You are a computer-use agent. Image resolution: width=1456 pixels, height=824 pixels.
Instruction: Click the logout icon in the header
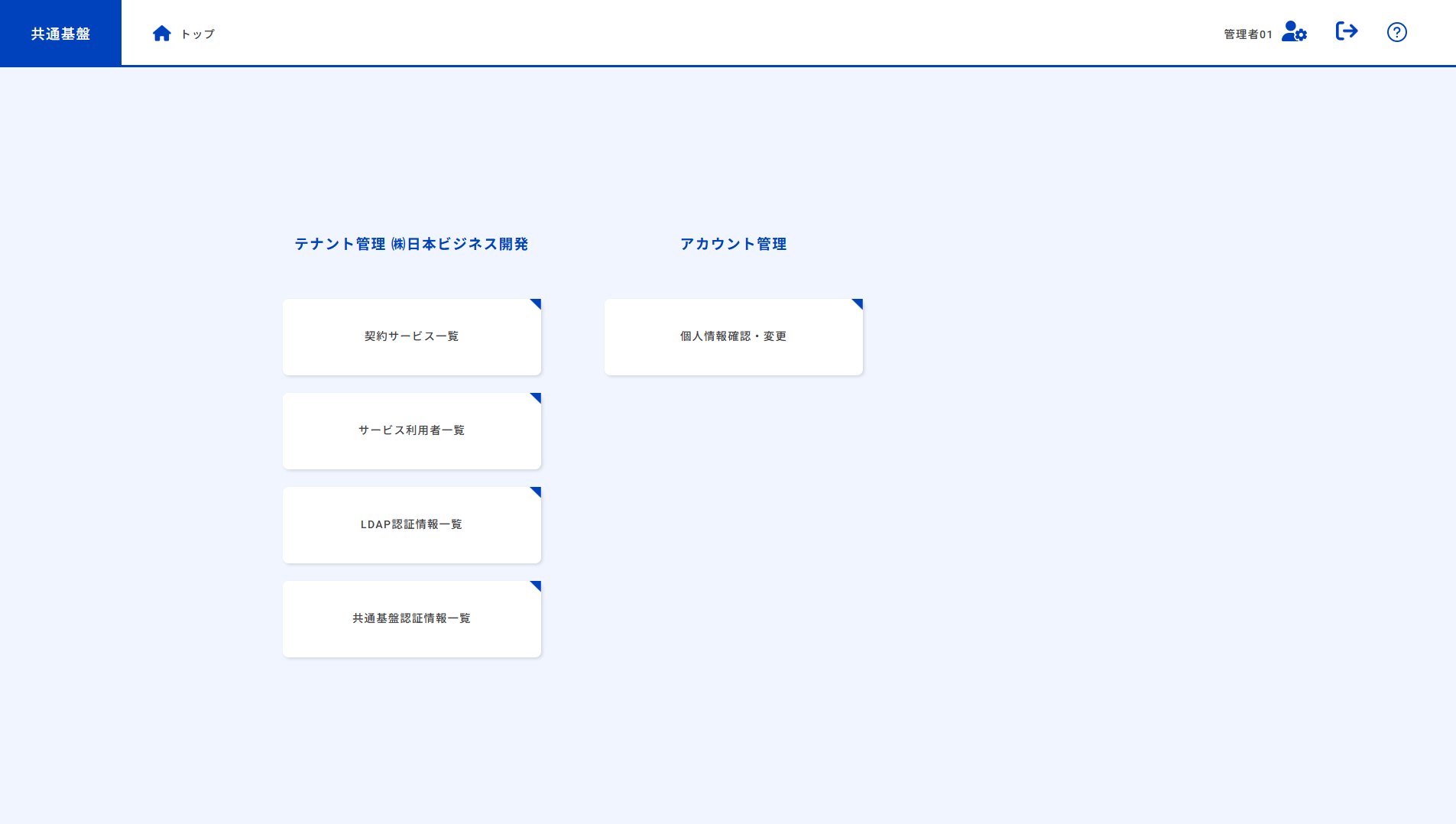click(1347, 31)
